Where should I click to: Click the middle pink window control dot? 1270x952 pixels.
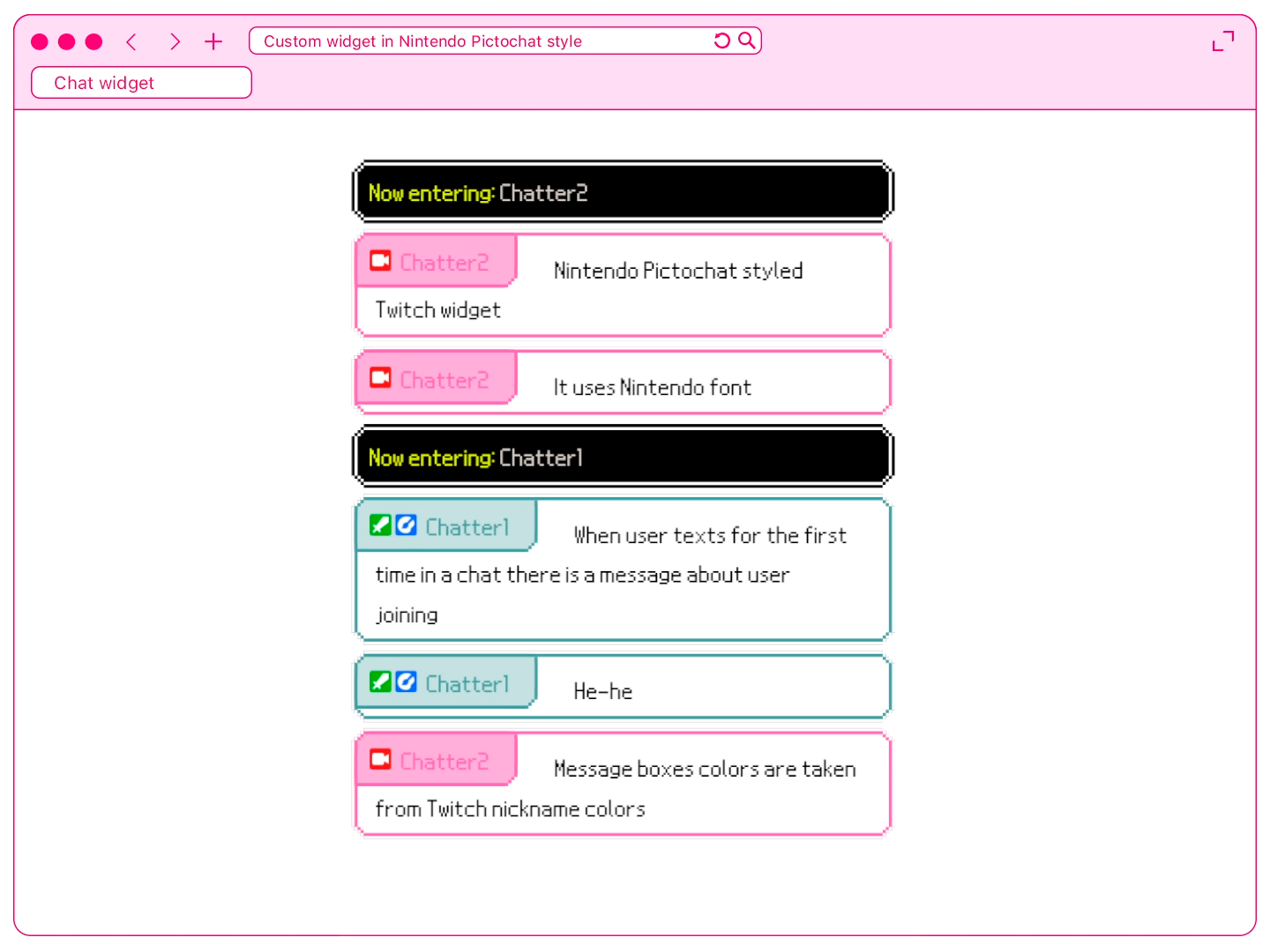tap(66, 41)
